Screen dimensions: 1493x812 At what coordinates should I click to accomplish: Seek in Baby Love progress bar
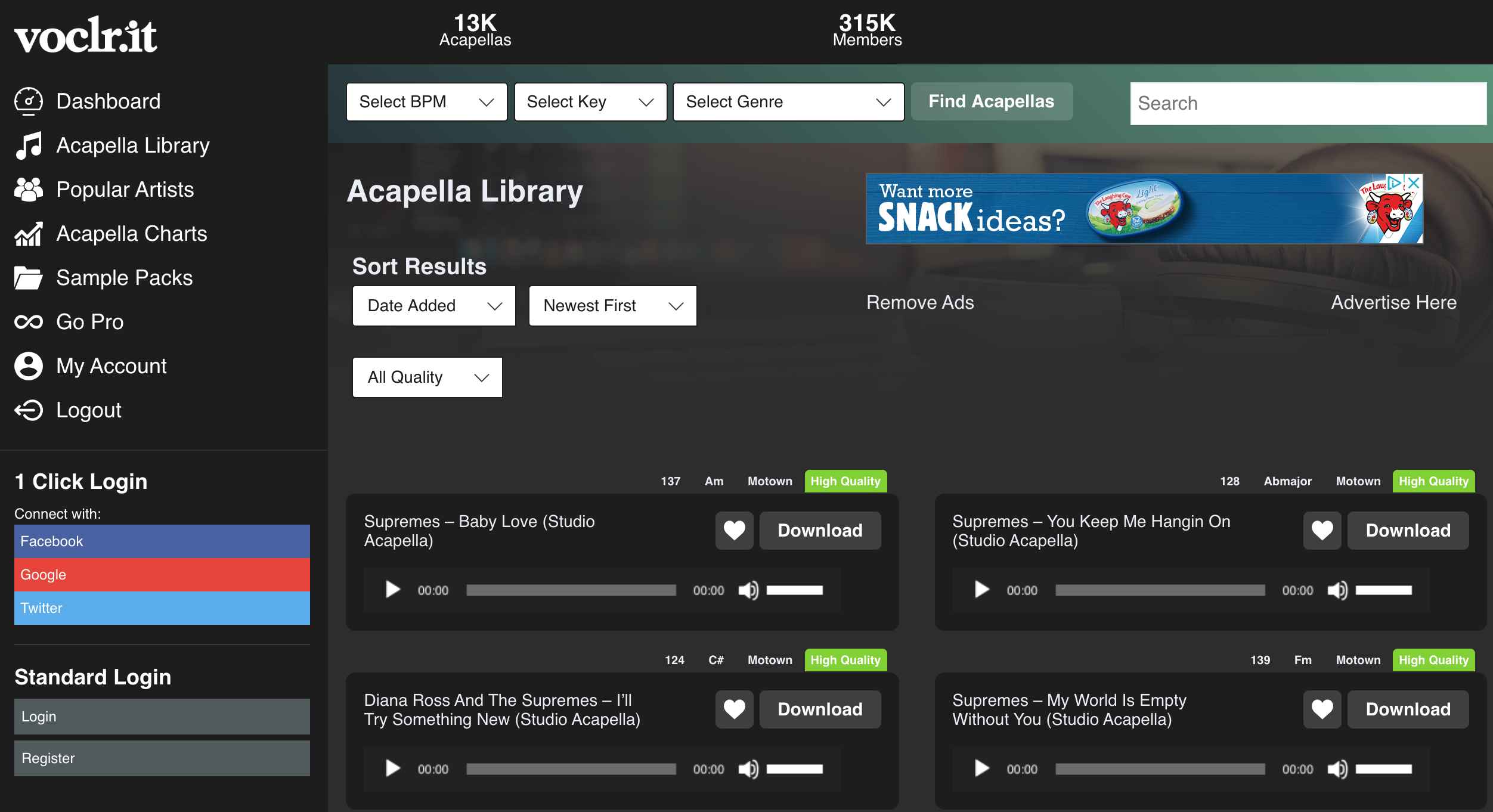coord(571,590)
